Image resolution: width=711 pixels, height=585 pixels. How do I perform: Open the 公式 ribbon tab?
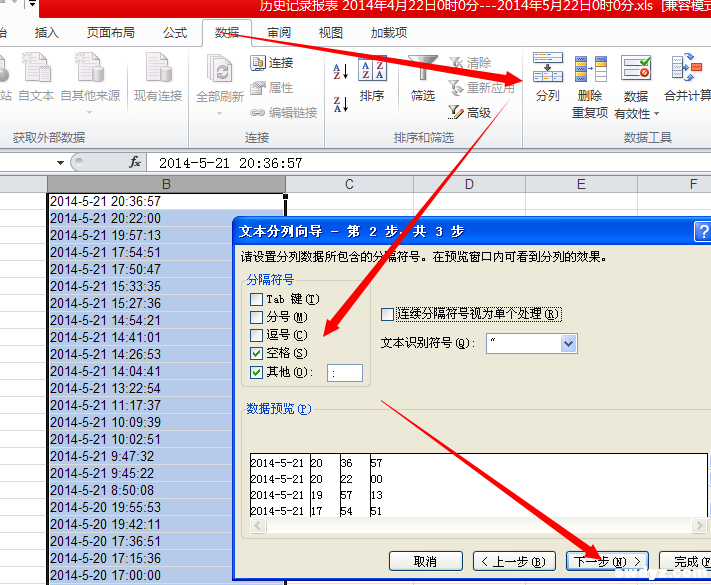point(175,33)
